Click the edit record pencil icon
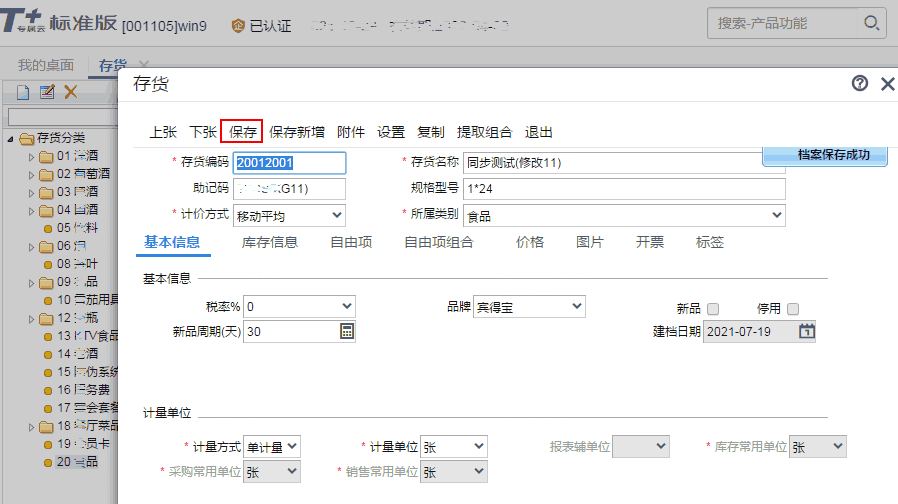898x504 pixels. (47, 92)
